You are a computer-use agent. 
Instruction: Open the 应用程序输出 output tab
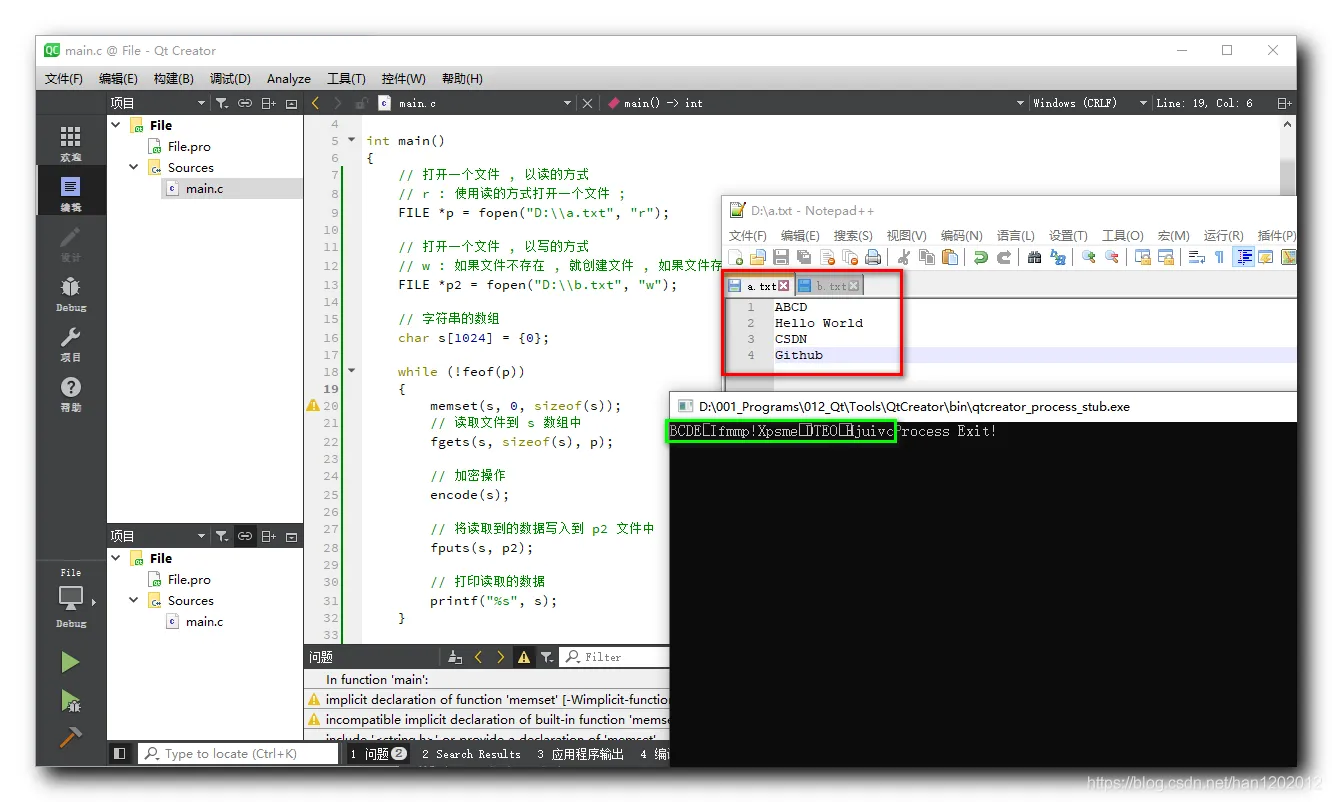tap(580, 754)
